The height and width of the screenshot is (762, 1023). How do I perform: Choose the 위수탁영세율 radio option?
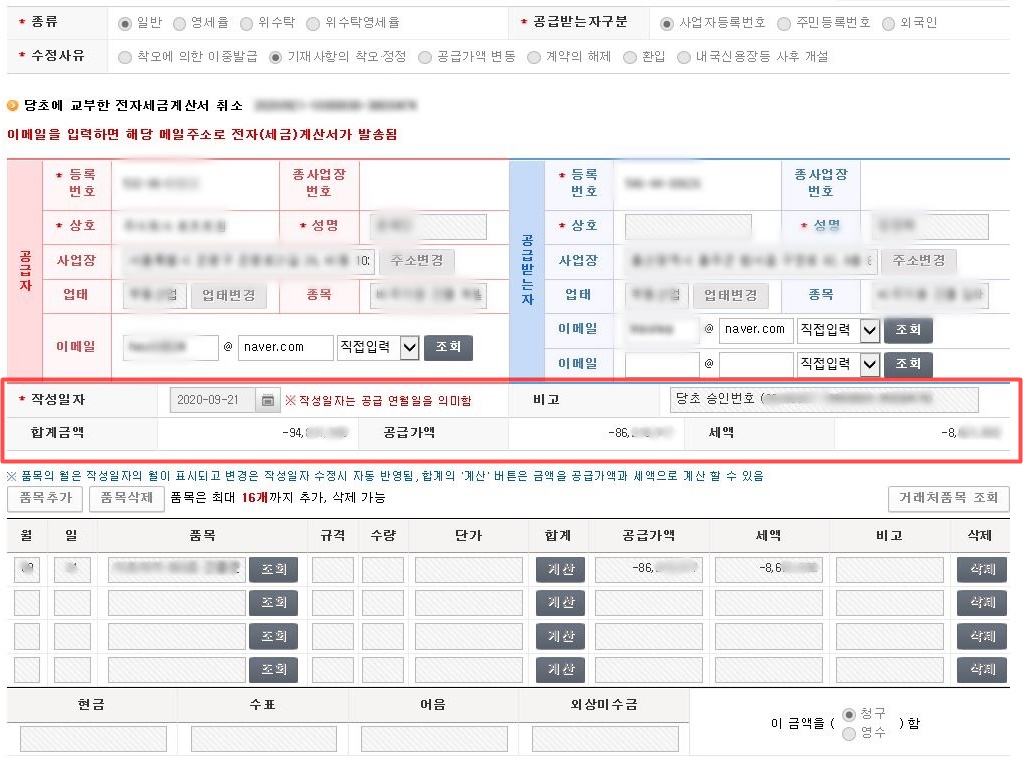[313, 24]
